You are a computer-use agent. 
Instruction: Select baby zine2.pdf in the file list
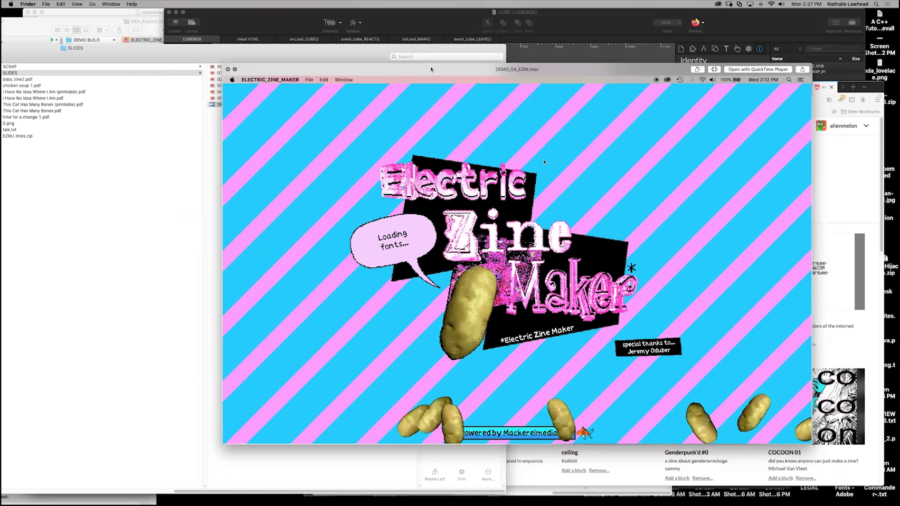pyautogui.click(x=17, y=79)
